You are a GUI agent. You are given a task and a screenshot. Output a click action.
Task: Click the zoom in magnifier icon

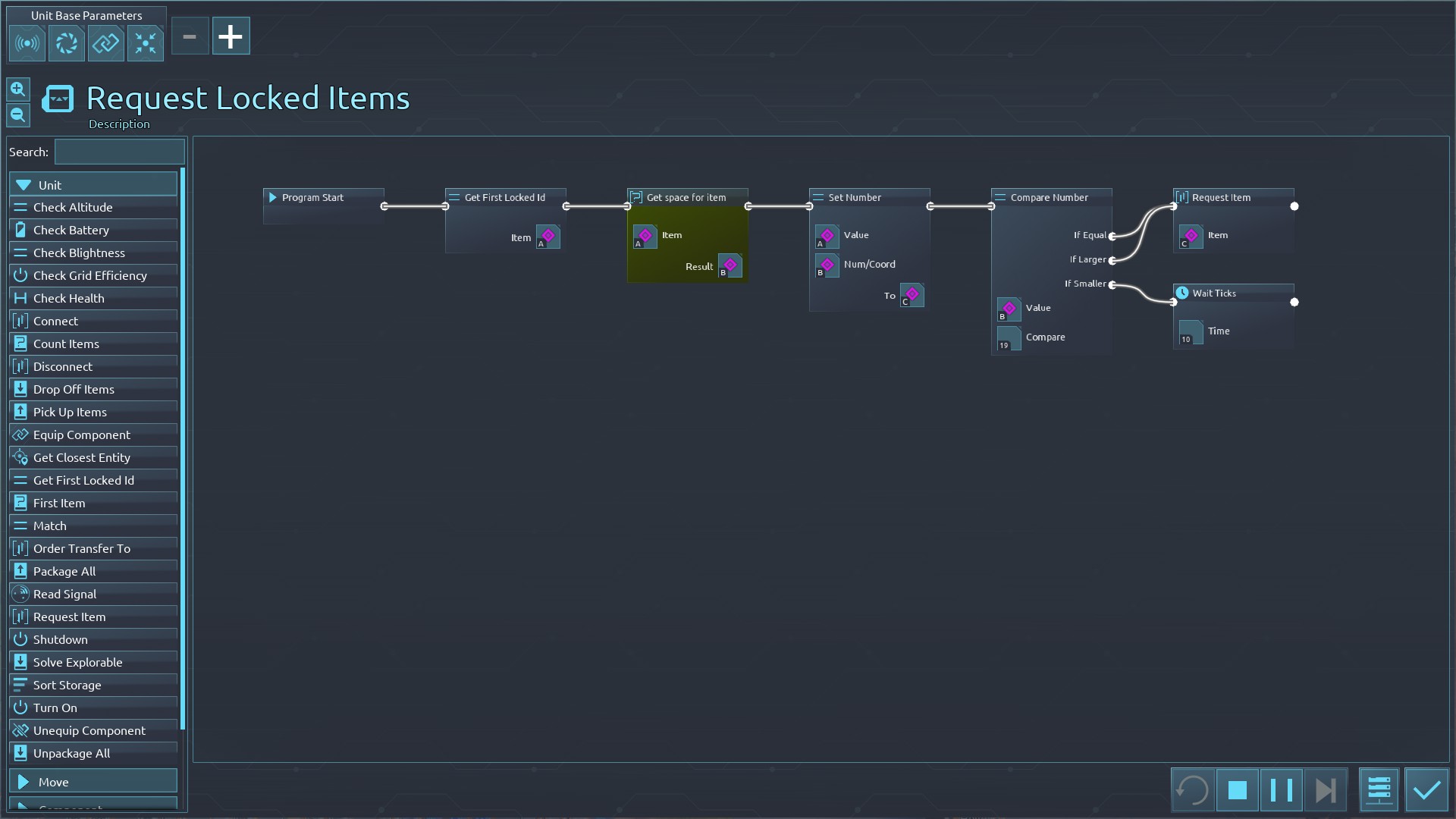pos(18,89)
